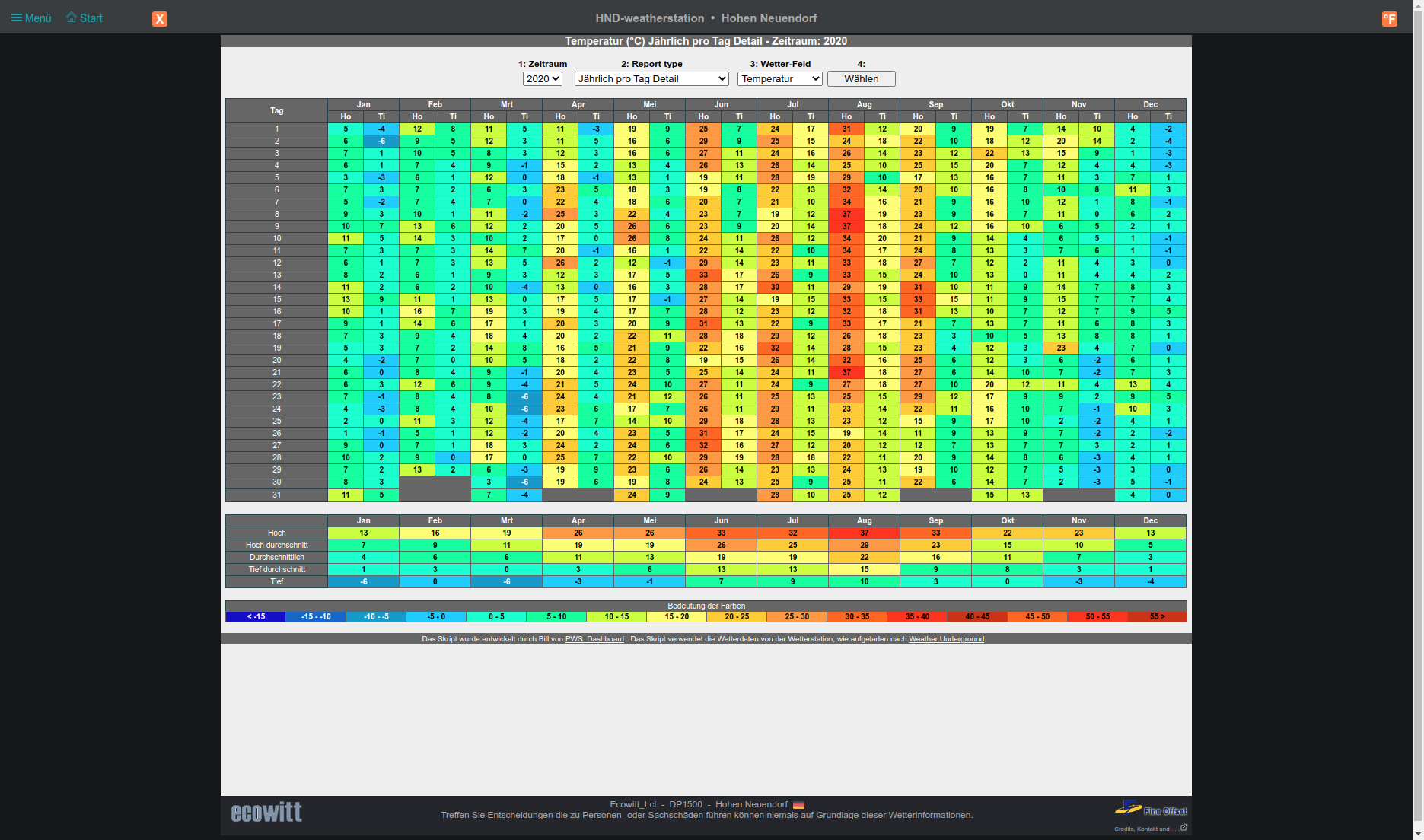Open the Wetter-Feld Temperatur dropdown
Image resolution: width=1424 pixels, height=840 pixels.
pyautogui.click(x=780, y=79)
